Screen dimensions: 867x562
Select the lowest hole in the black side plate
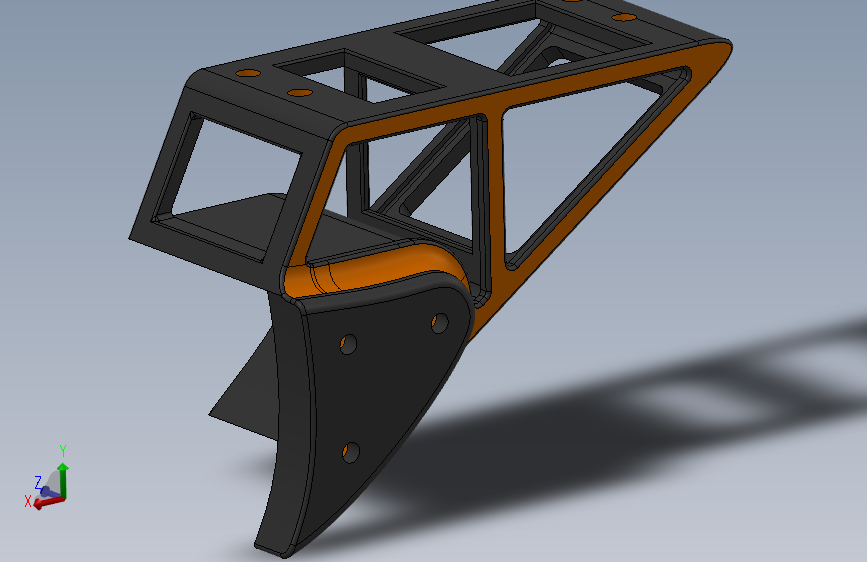coord(351,452)
